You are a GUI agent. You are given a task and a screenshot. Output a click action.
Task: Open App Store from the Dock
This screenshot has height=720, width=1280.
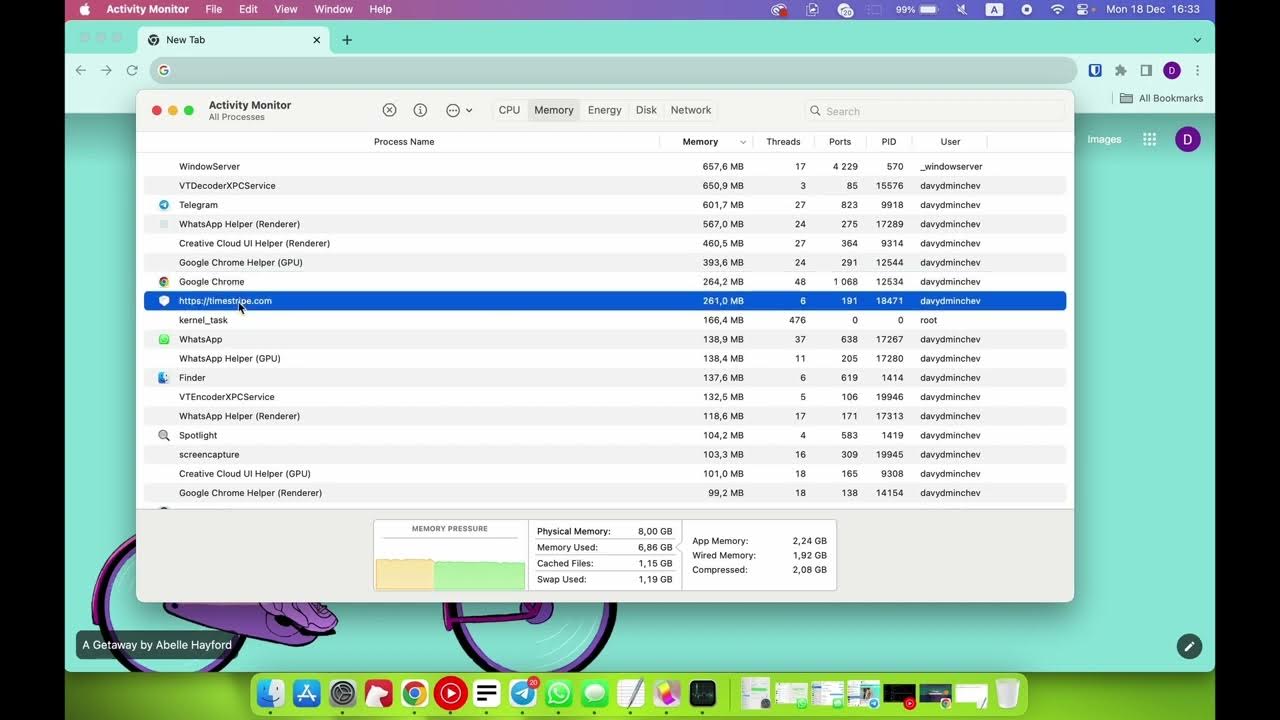pos(307,693)
